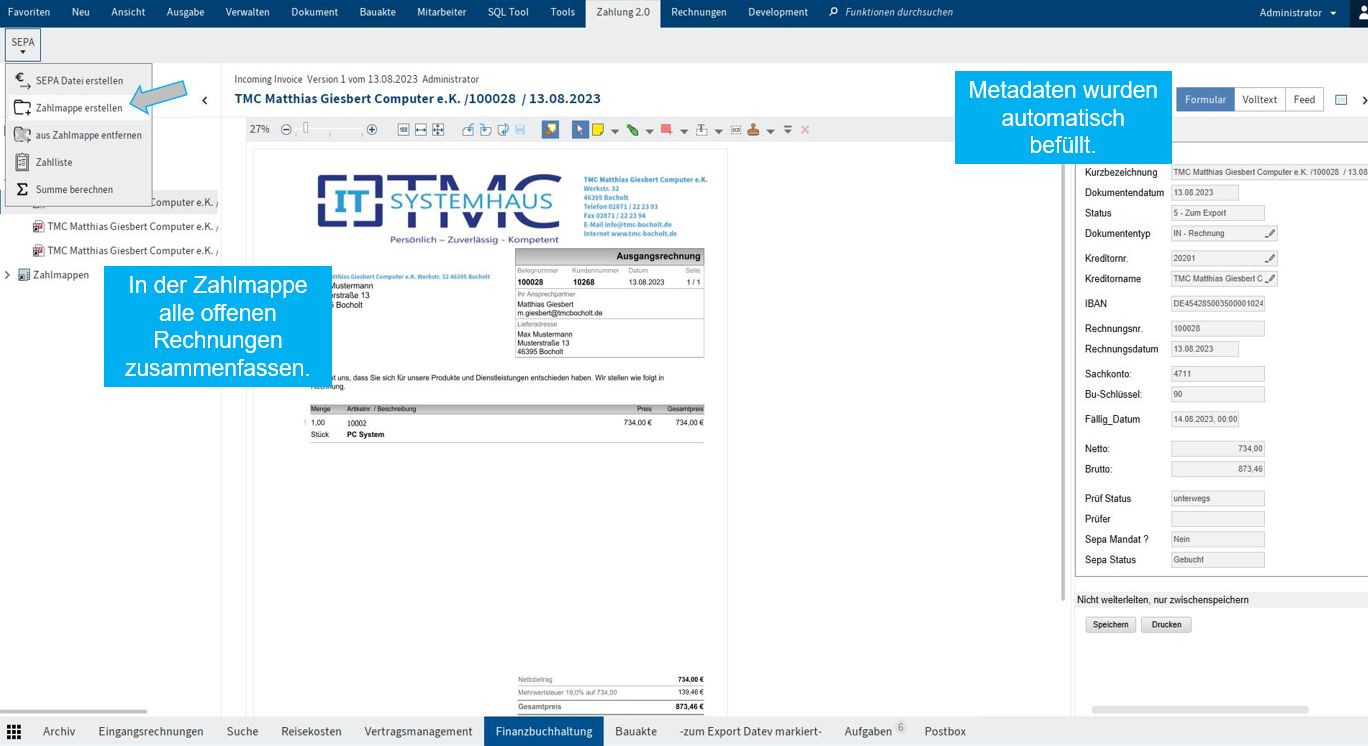Open the Zahlliste menu entry

[79, 162]
